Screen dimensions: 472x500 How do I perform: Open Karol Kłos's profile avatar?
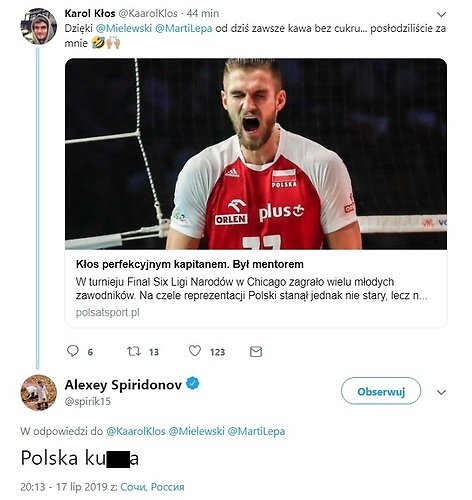[39, 27]
